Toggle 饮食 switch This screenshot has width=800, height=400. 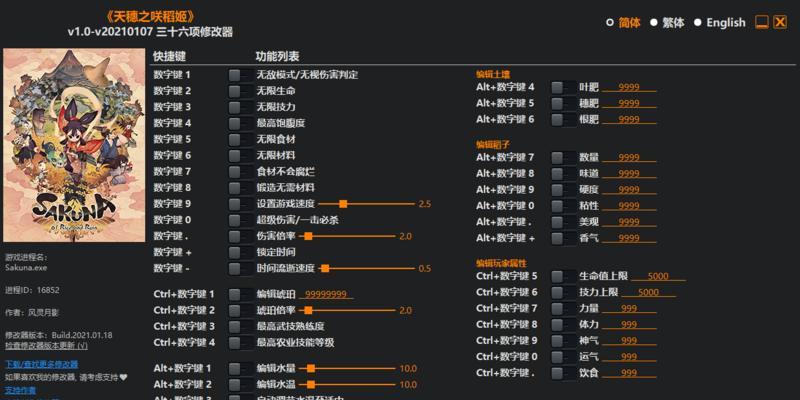pos(563,373)
